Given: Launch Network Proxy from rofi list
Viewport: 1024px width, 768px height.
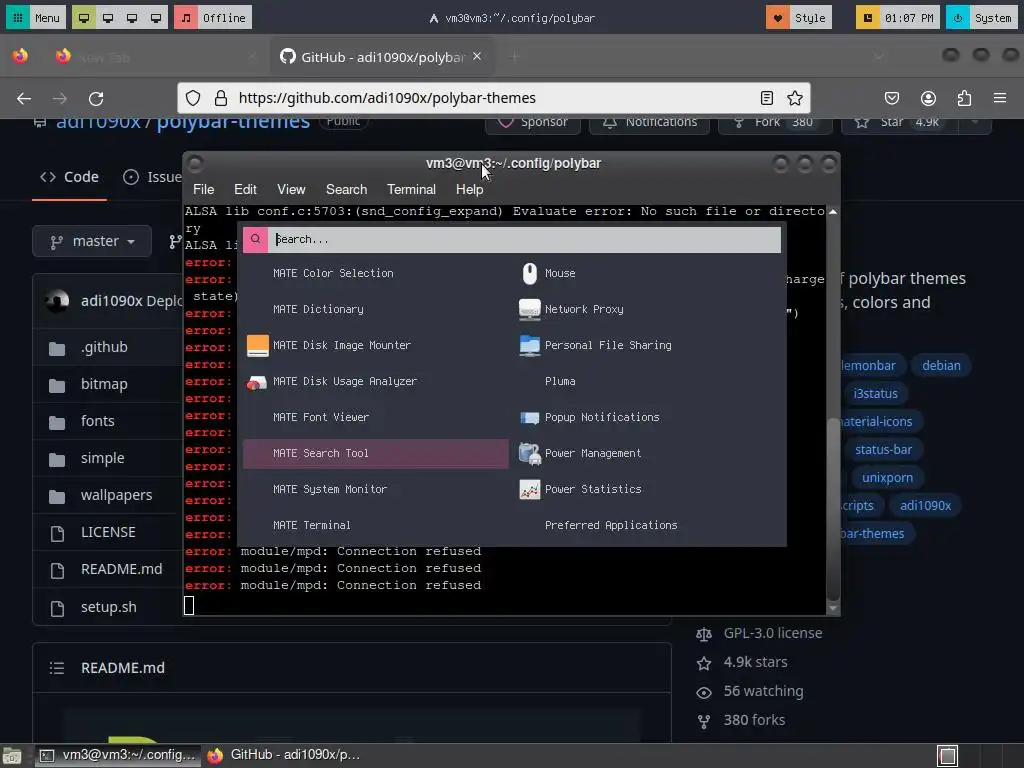Looking at the screenshot, I should 650,309.
